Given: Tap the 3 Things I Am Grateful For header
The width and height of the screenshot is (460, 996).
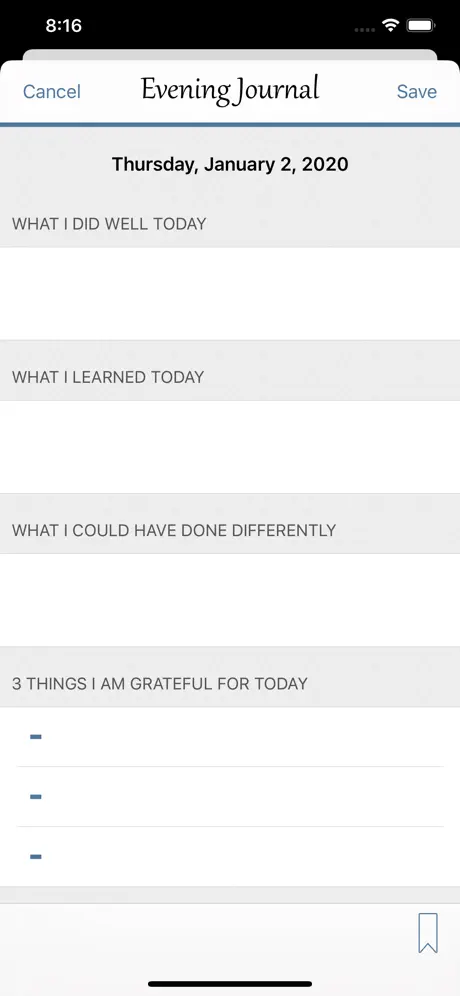Looking at the screenshot, I should pyautogui.click(x=160, y=683).
